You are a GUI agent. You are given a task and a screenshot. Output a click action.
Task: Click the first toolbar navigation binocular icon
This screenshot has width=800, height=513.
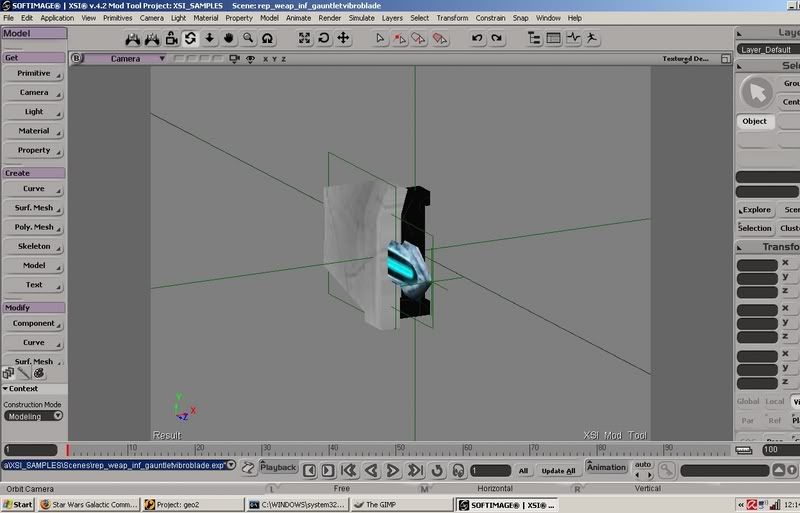(x=133, y=38)
